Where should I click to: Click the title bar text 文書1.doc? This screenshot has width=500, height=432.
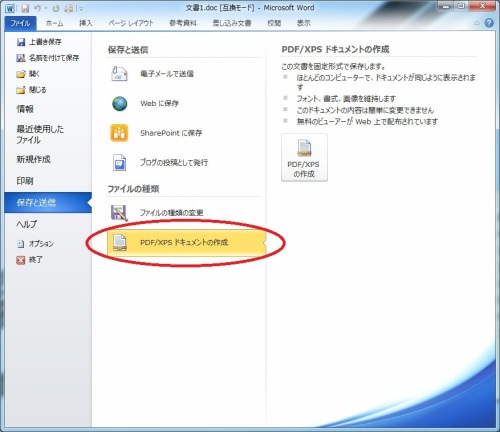click(201, 8)
